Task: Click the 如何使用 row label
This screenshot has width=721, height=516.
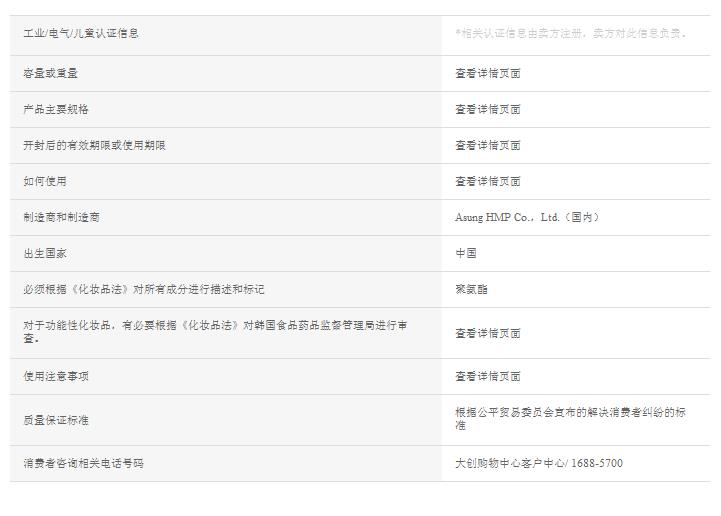Action: pos(45,181)
